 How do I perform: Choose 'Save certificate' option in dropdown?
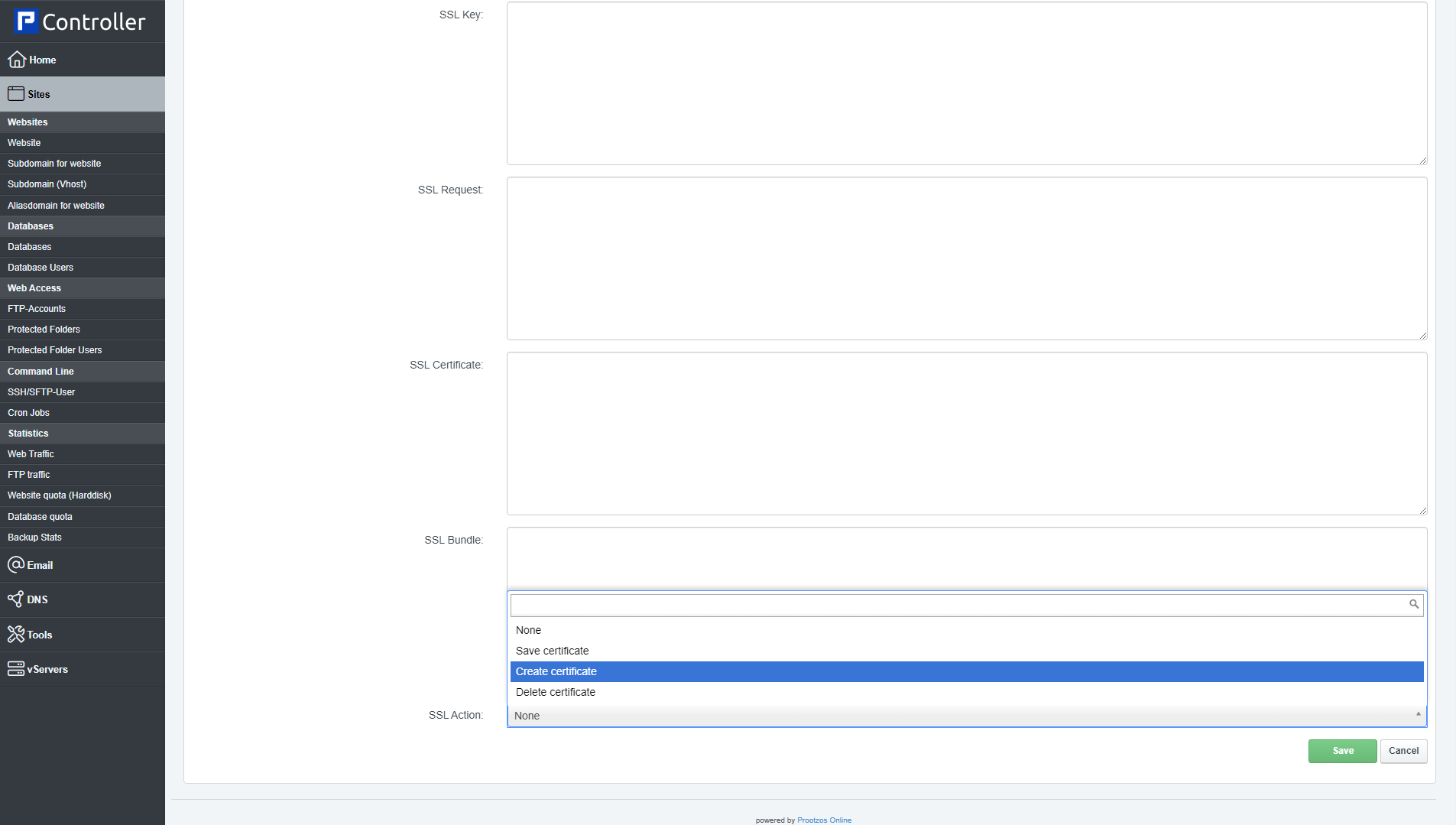(553, 651)
